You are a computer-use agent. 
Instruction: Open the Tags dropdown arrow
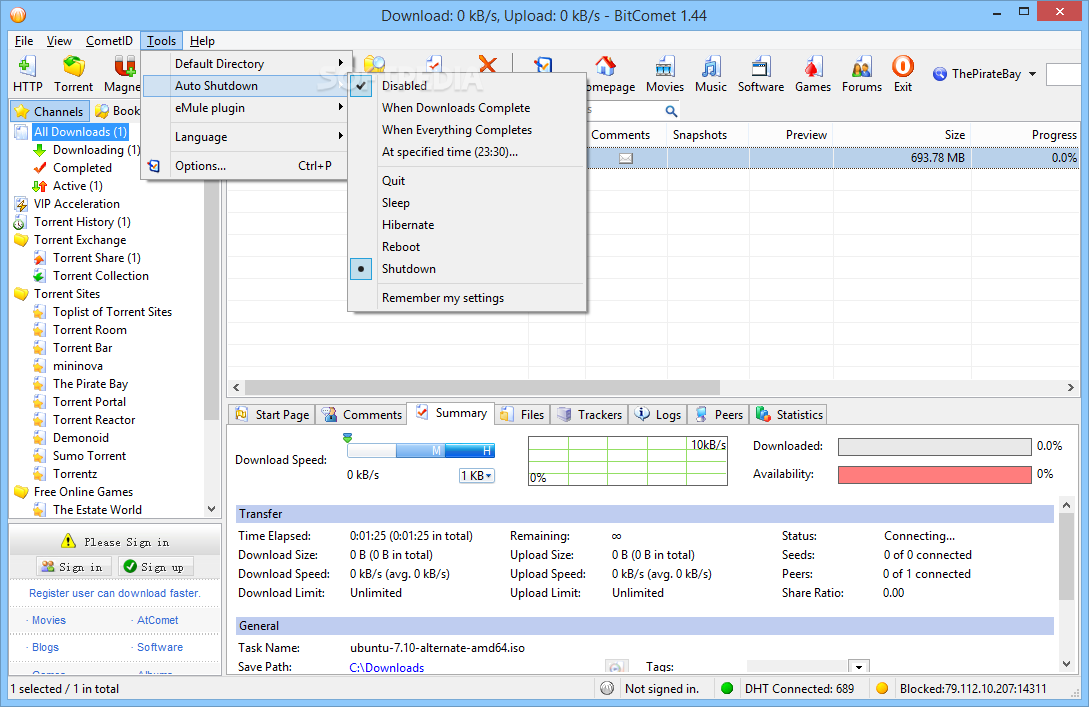(x=859, y=667)
